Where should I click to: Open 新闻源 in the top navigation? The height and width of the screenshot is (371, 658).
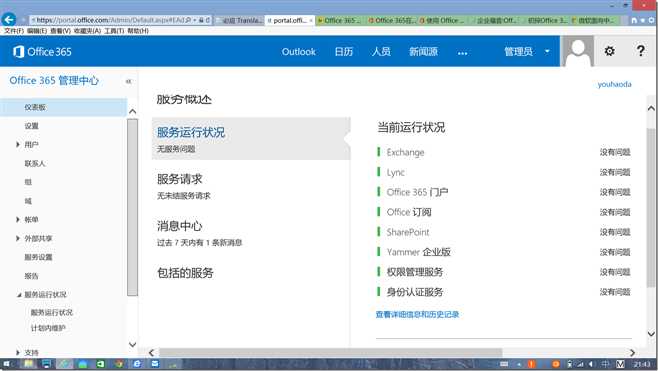click(423, 52)
